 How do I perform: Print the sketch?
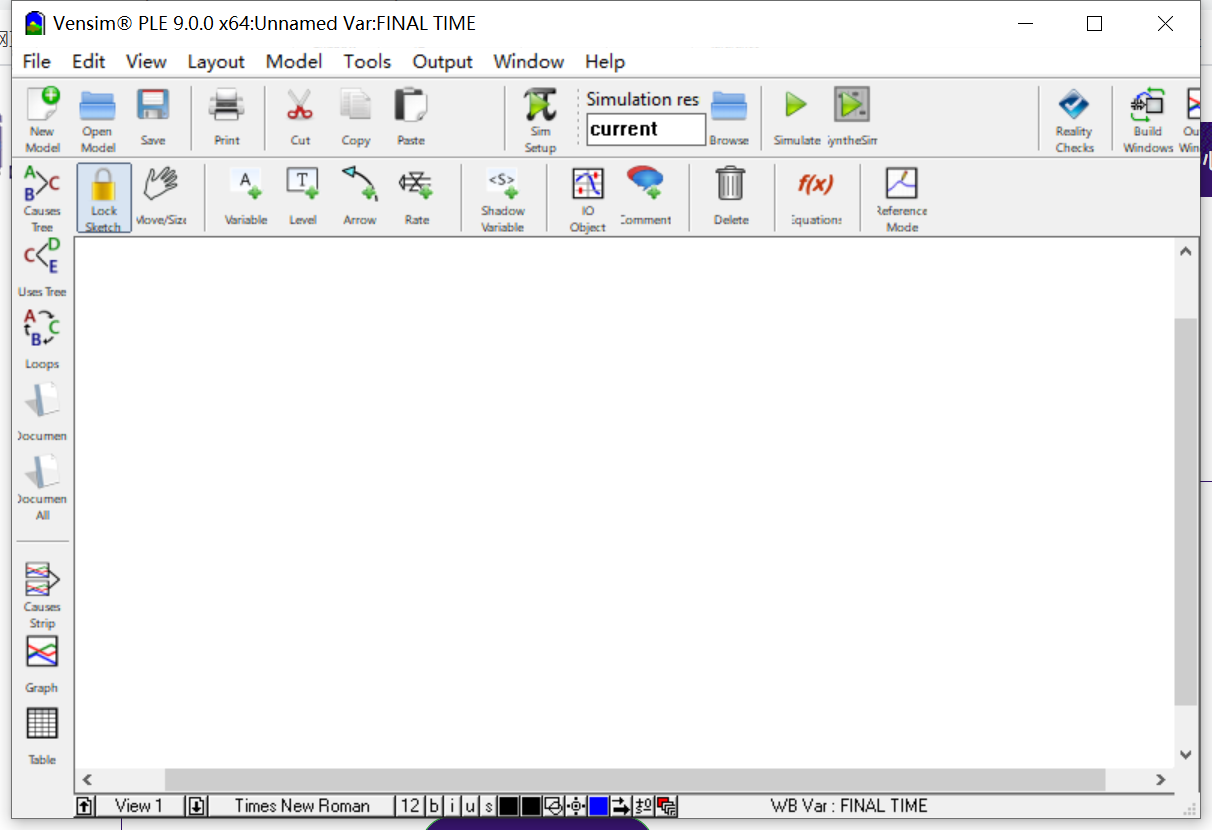coord(227,117)
